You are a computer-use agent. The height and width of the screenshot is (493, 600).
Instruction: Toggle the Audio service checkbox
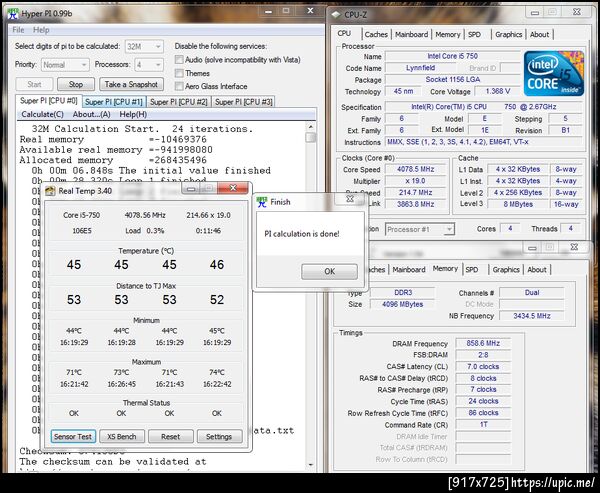(x=179, y=60)
